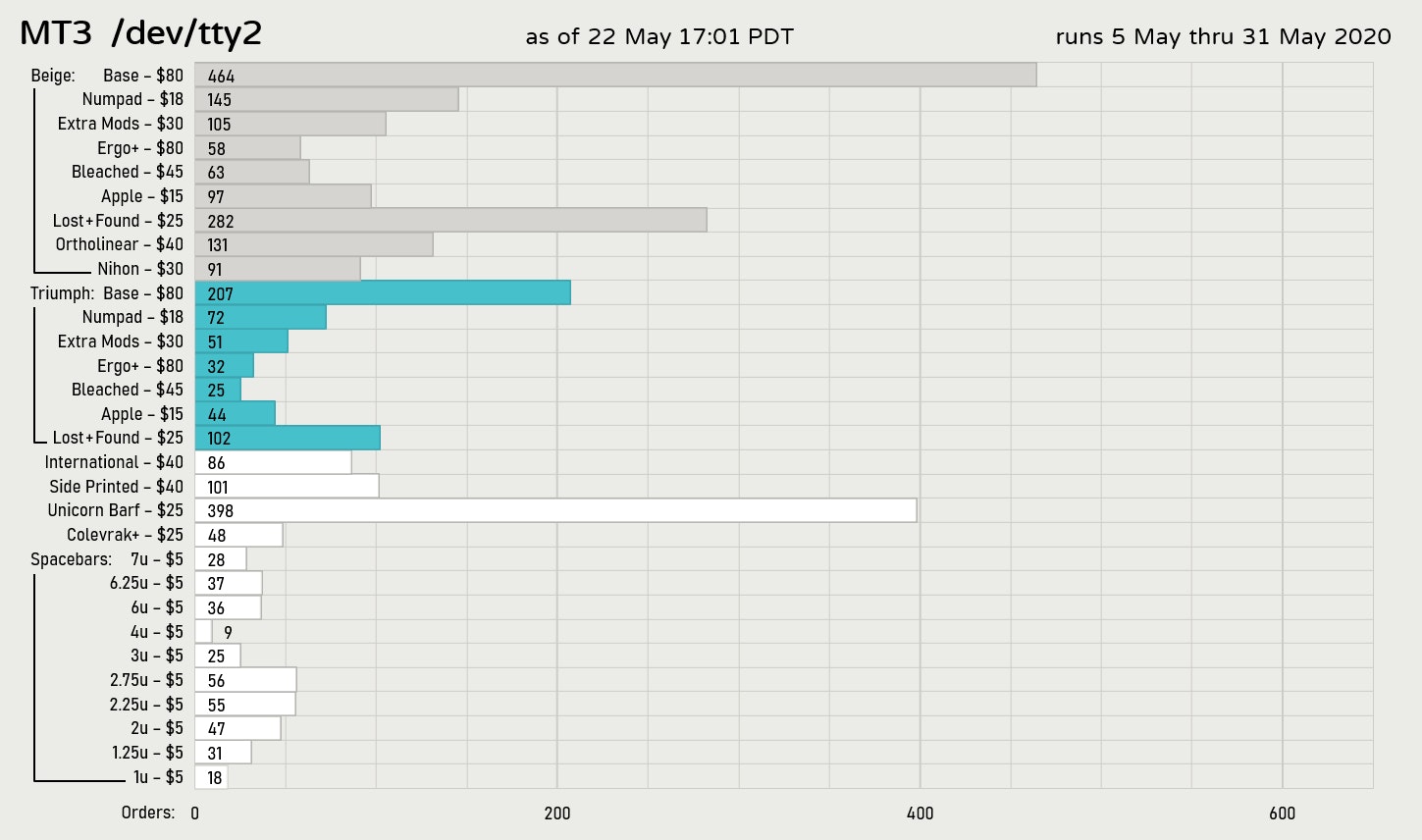The height and width of the screenshot is (840, 1422).
Task: Click the "International – $40" label
Action: click(114, 462)
